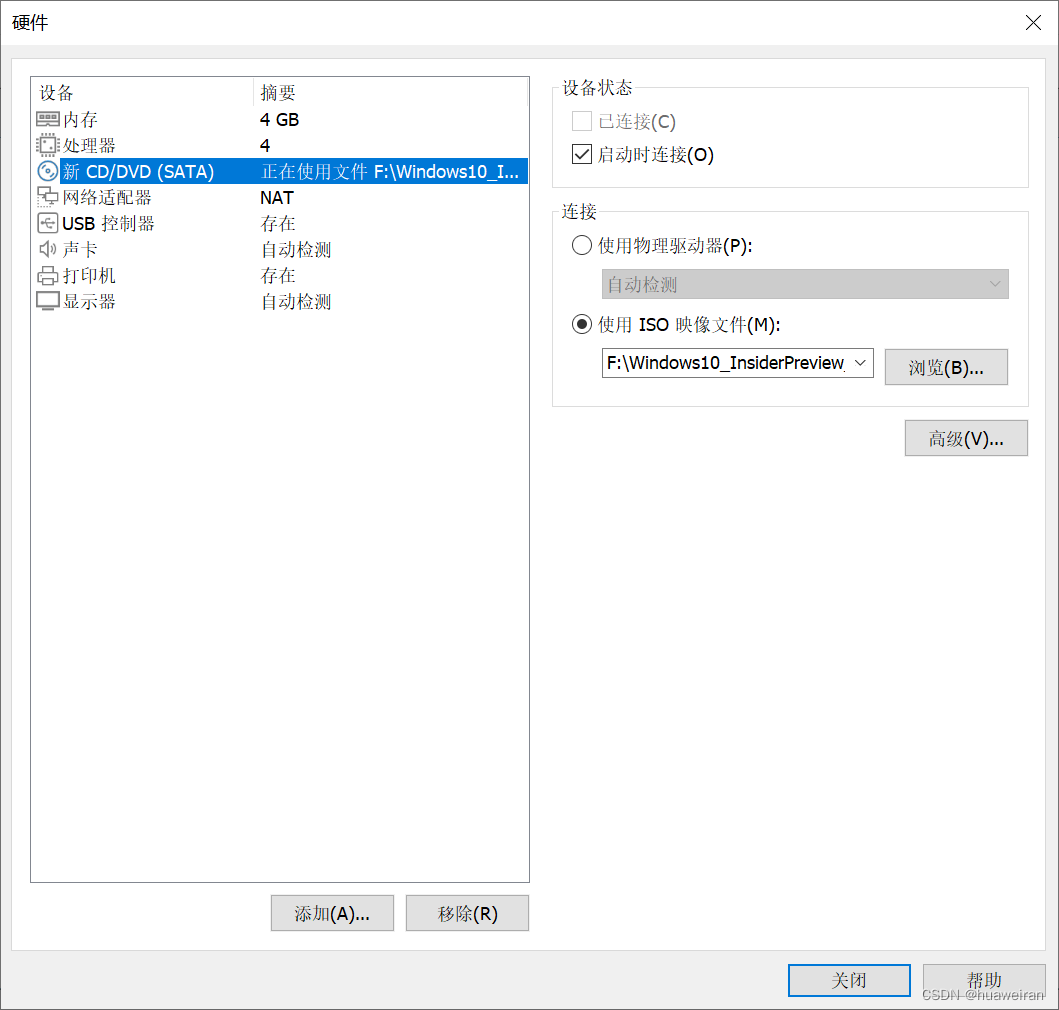Click the 设备 column header
This screenshot has width=1059, height=1010.
click(143, 93)
